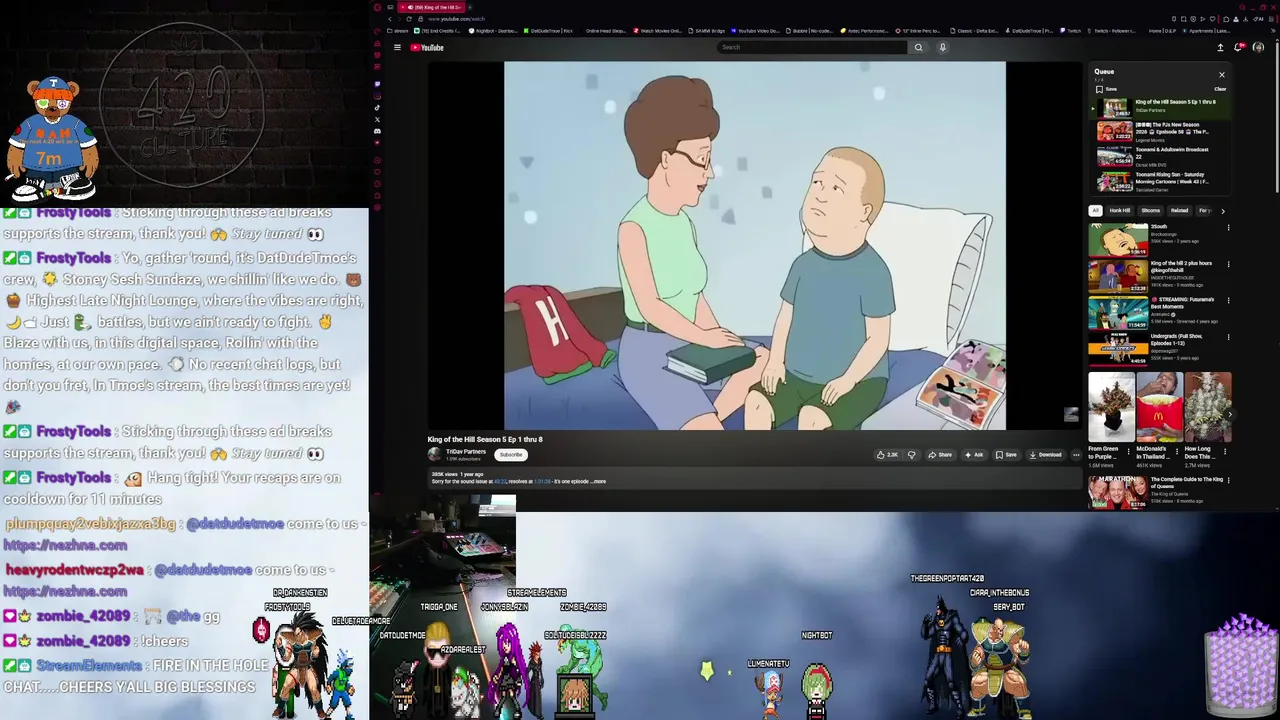Click into the YouTube search field
Viewport: 1280px width, 720px height.
click(812, 47)
